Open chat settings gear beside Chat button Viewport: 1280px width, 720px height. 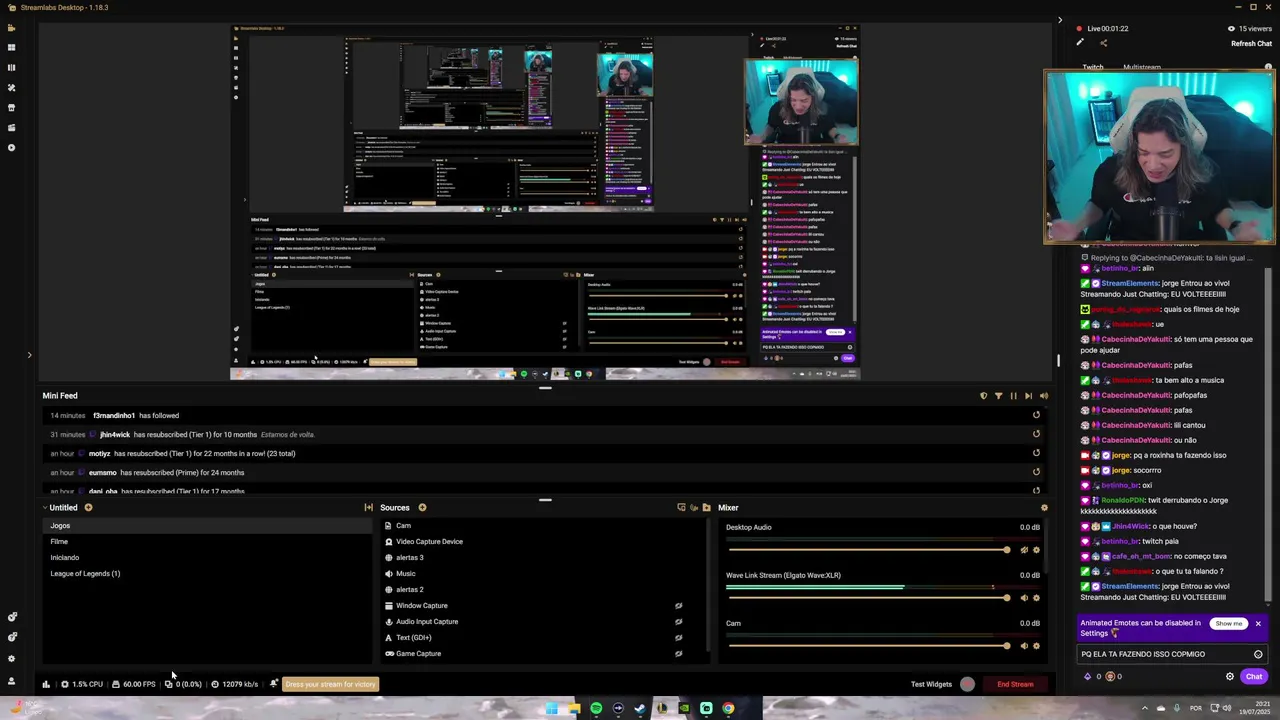pos(1230,677)
